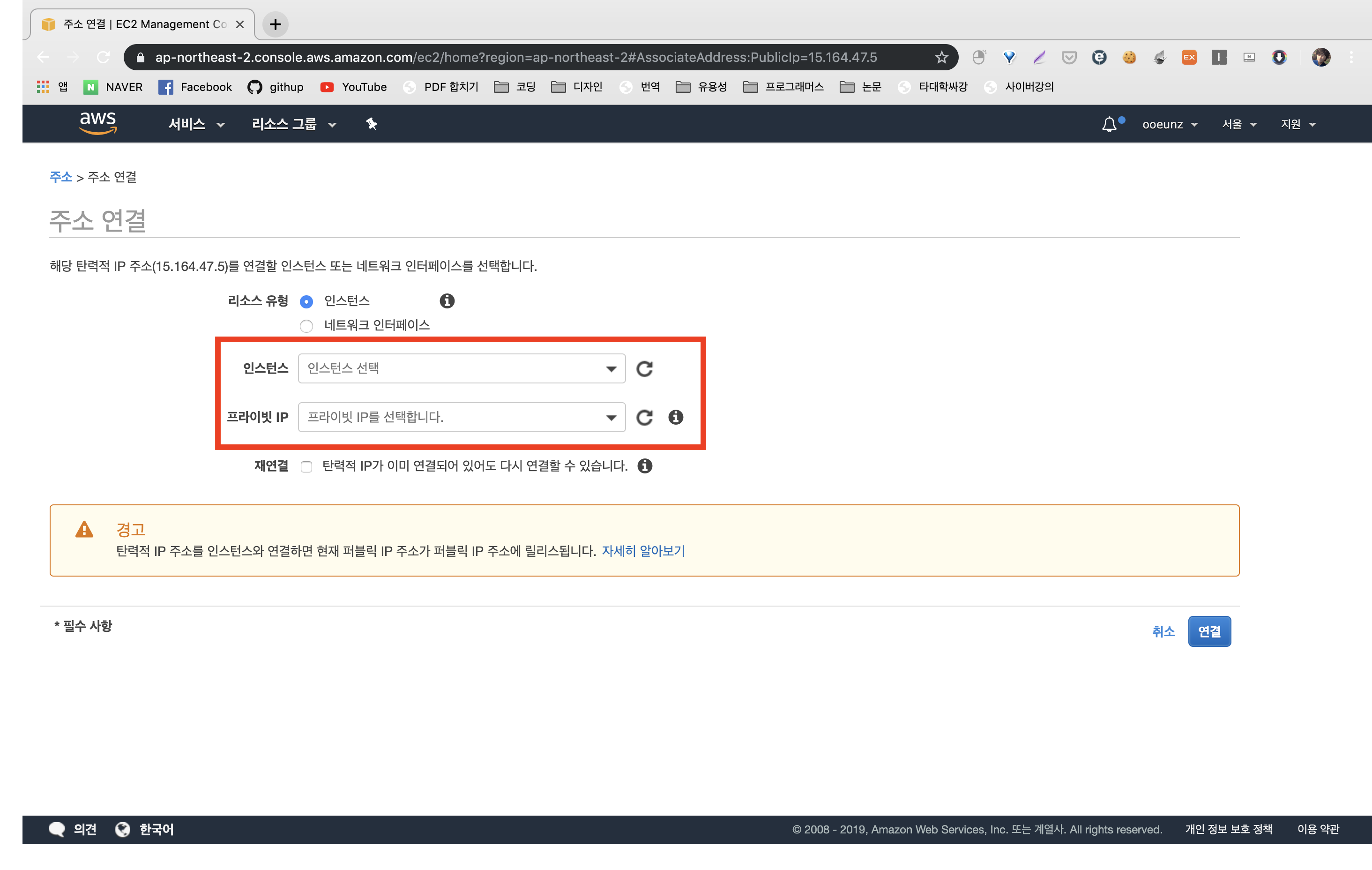This screenshot has height=870, width=1372.
Task: Click the AWS logo to go home
Action: [x=98, y=122]
